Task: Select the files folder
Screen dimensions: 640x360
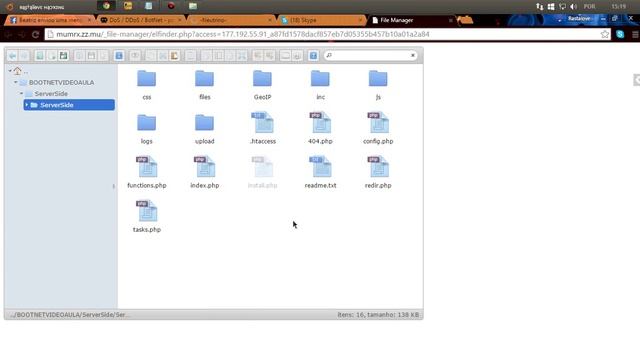Action: coord(204,85)
